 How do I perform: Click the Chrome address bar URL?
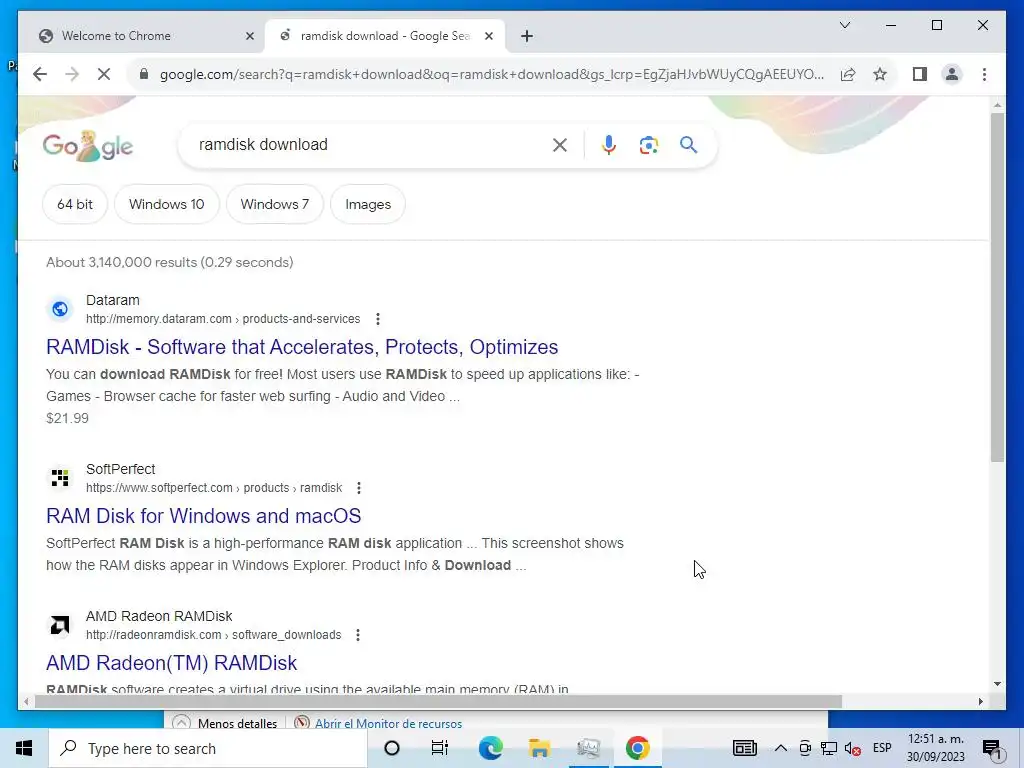click(491, 74)
